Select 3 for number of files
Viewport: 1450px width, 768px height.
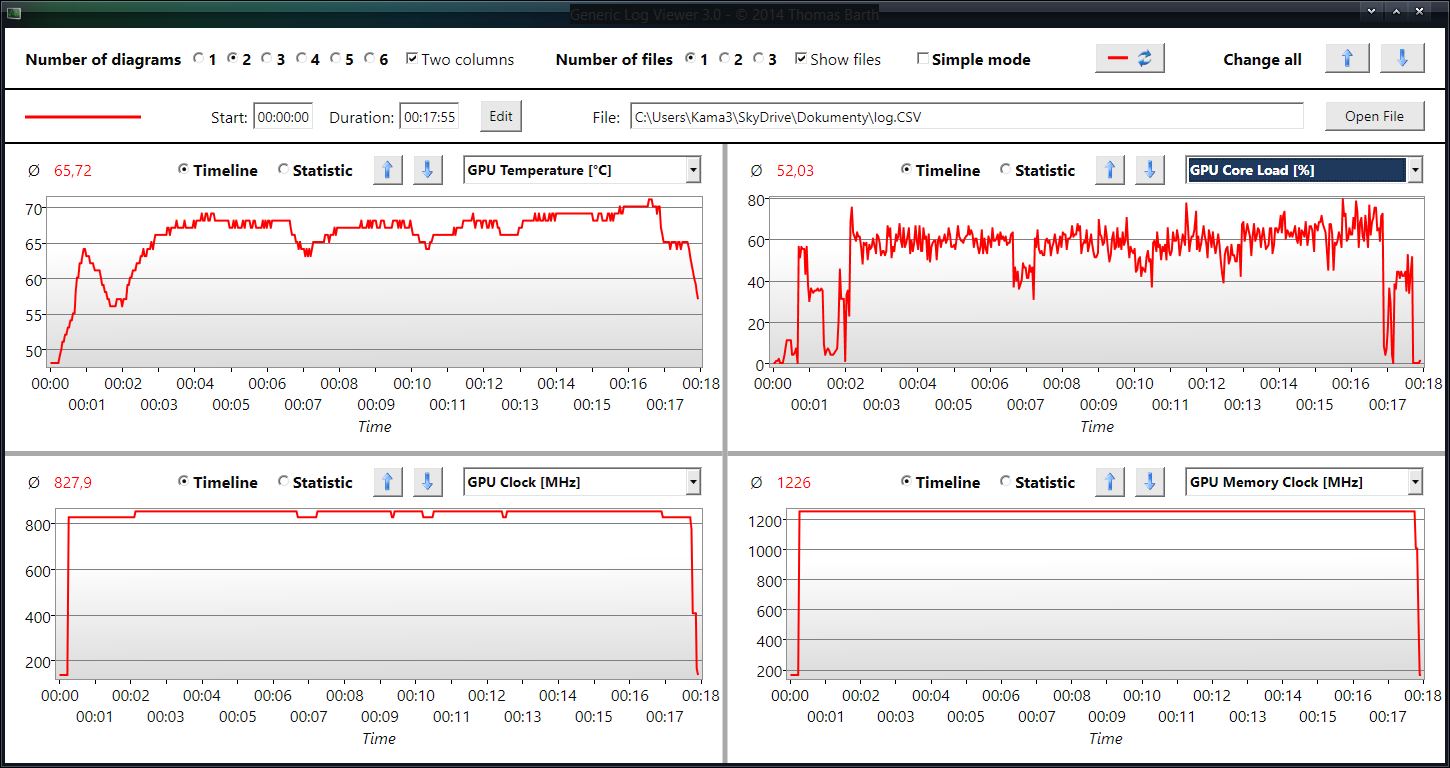pyautogui.click(x=759, y=59)
